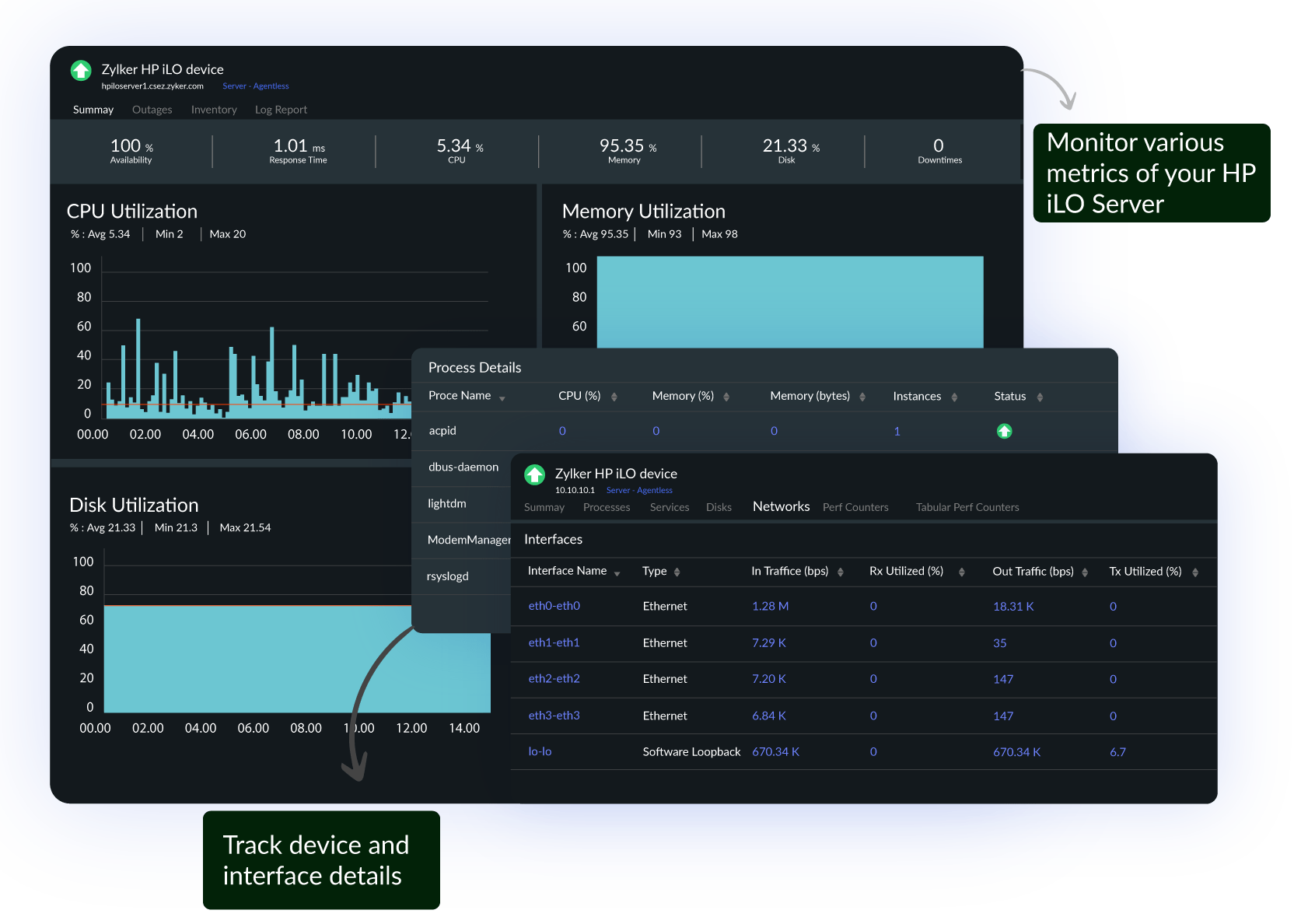
Task: Click the green up-status icon beside hpiloserver1 title
Action: [x=81, y=71]
